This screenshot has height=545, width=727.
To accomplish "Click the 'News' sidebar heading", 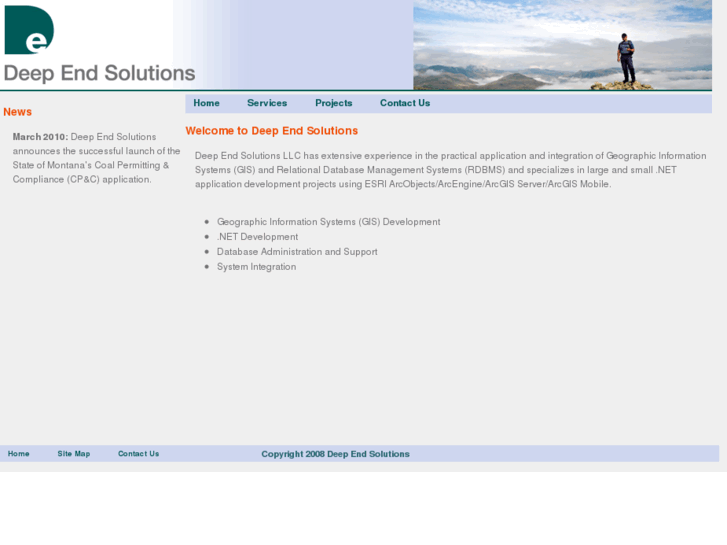I will coord(18,112).
